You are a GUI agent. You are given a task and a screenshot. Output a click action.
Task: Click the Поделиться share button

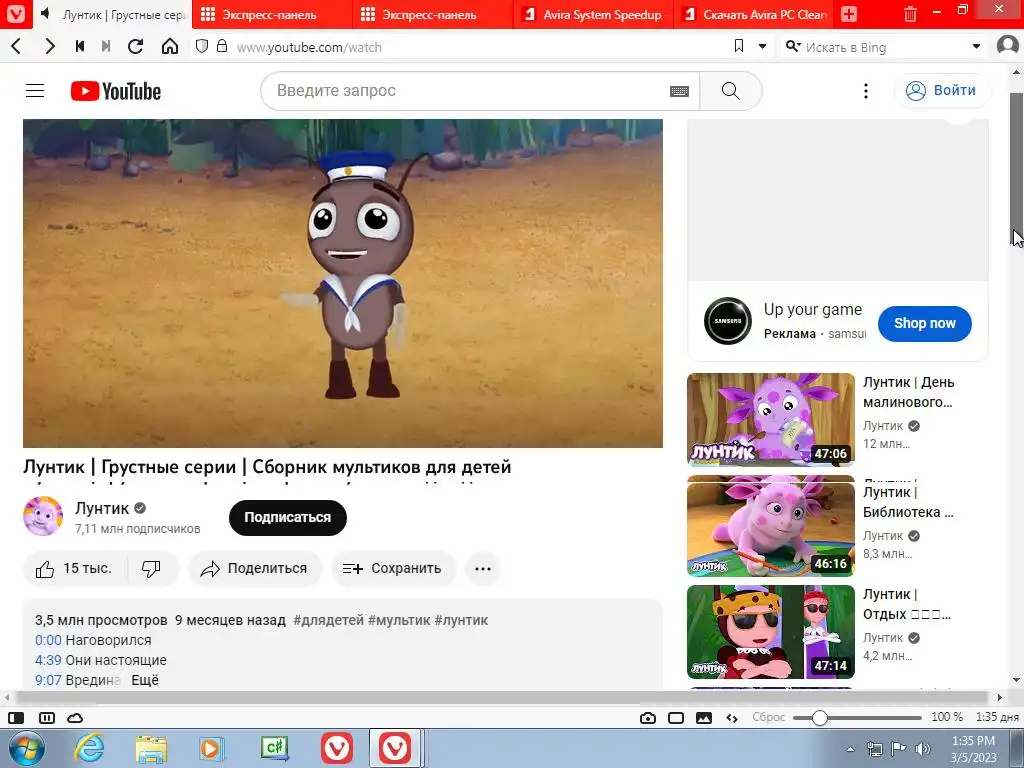(255, 569)
